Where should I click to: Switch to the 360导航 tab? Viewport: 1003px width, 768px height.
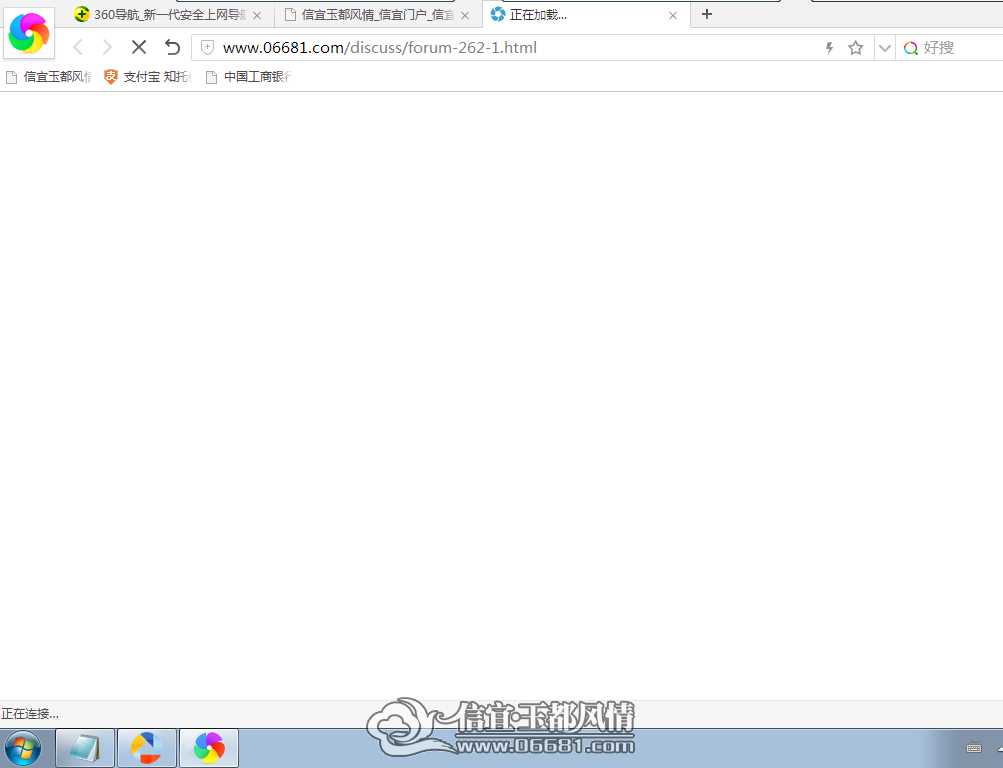tap(168, 15)
